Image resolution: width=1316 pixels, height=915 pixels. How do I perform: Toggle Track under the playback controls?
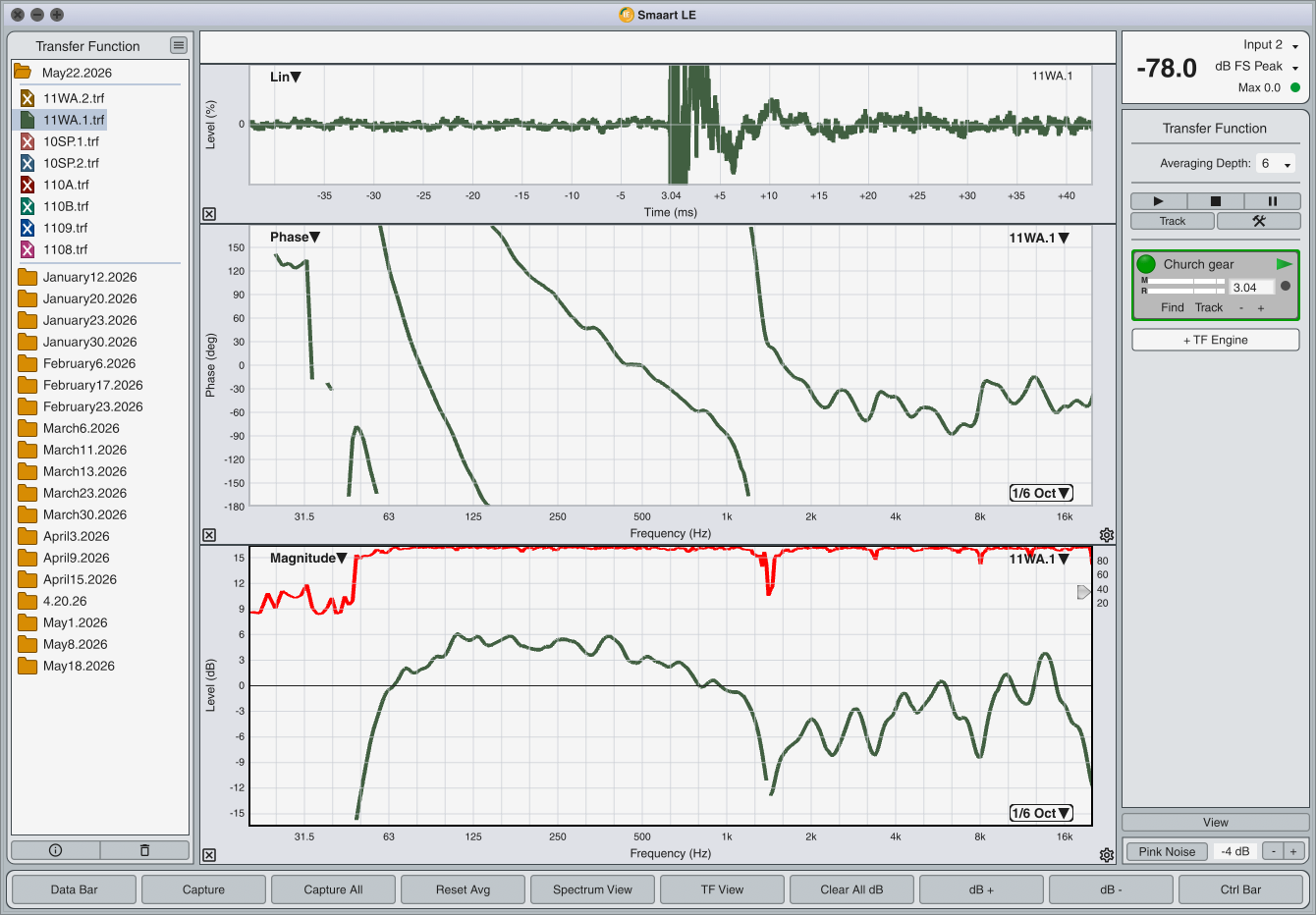pos(1173,221)
